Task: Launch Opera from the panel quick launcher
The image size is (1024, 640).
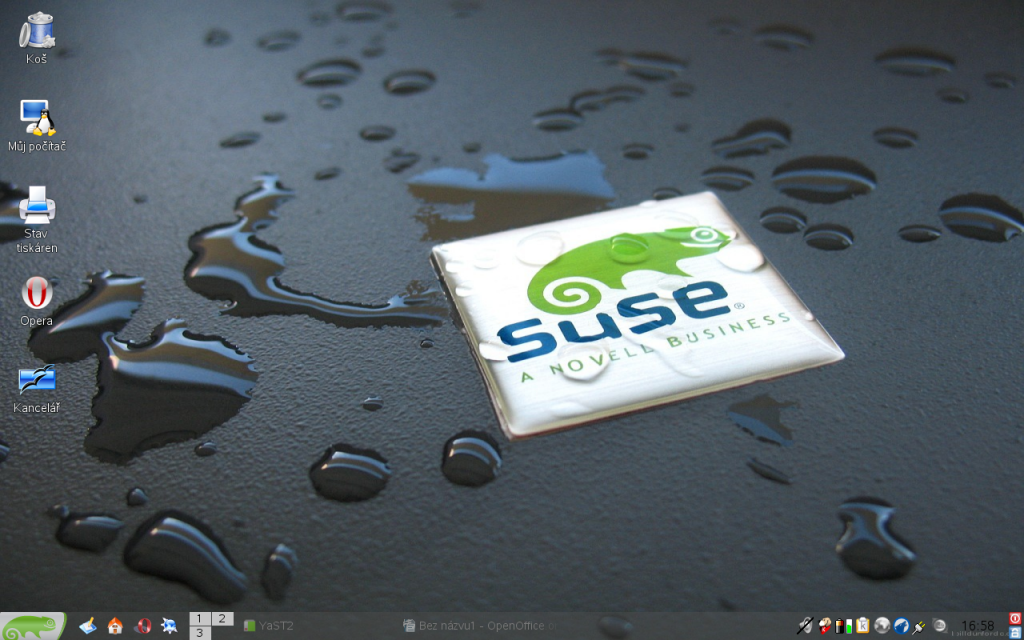Action: coord(142,626)
